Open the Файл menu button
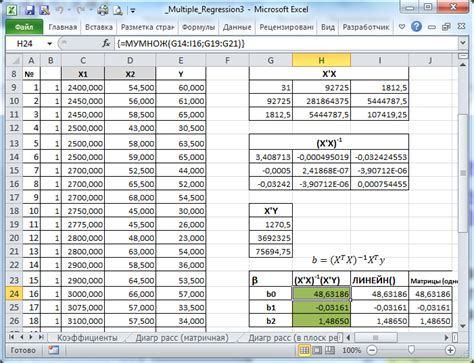This screenshot has height=363, width=474. (24, 27)
